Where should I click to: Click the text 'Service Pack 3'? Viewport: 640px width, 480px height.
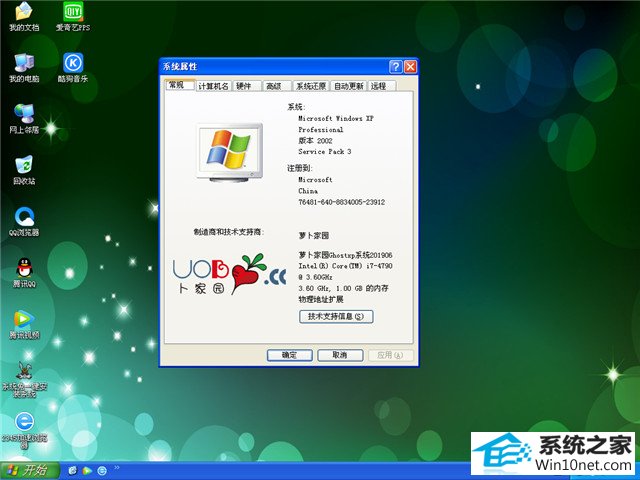click(325, 151)
